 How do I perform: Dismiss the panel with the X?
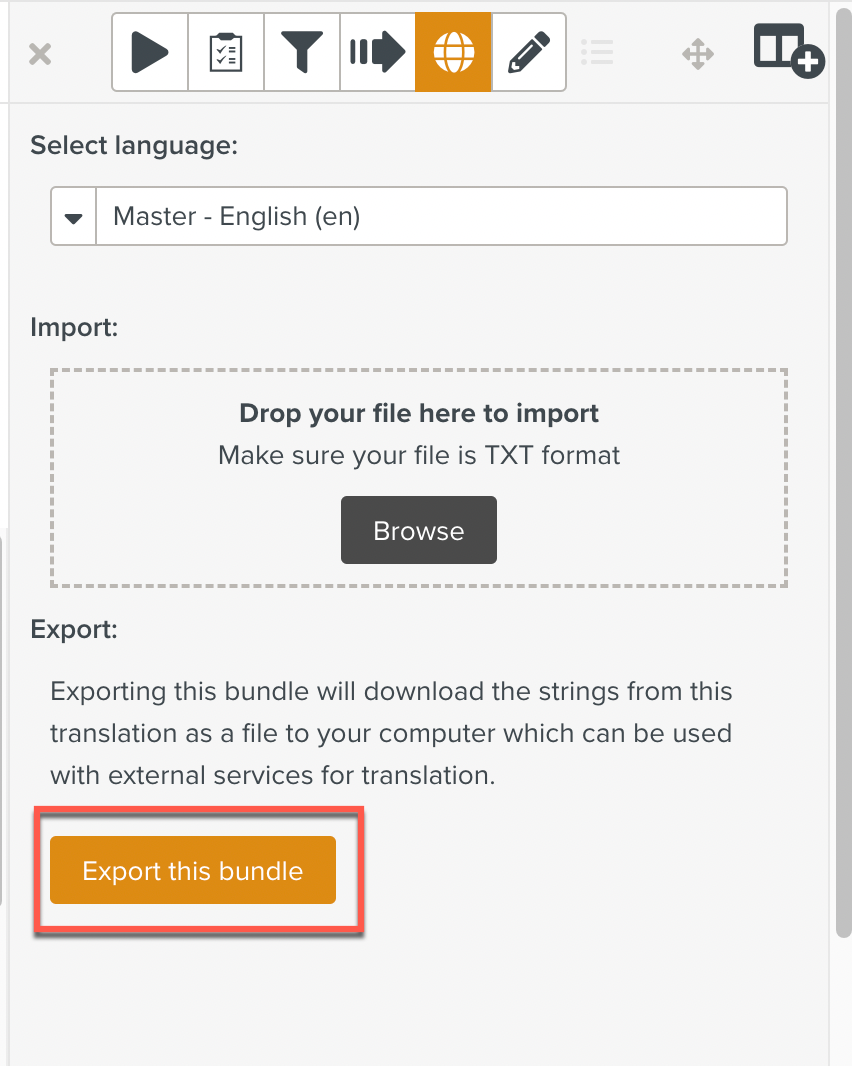pos(38,53)
